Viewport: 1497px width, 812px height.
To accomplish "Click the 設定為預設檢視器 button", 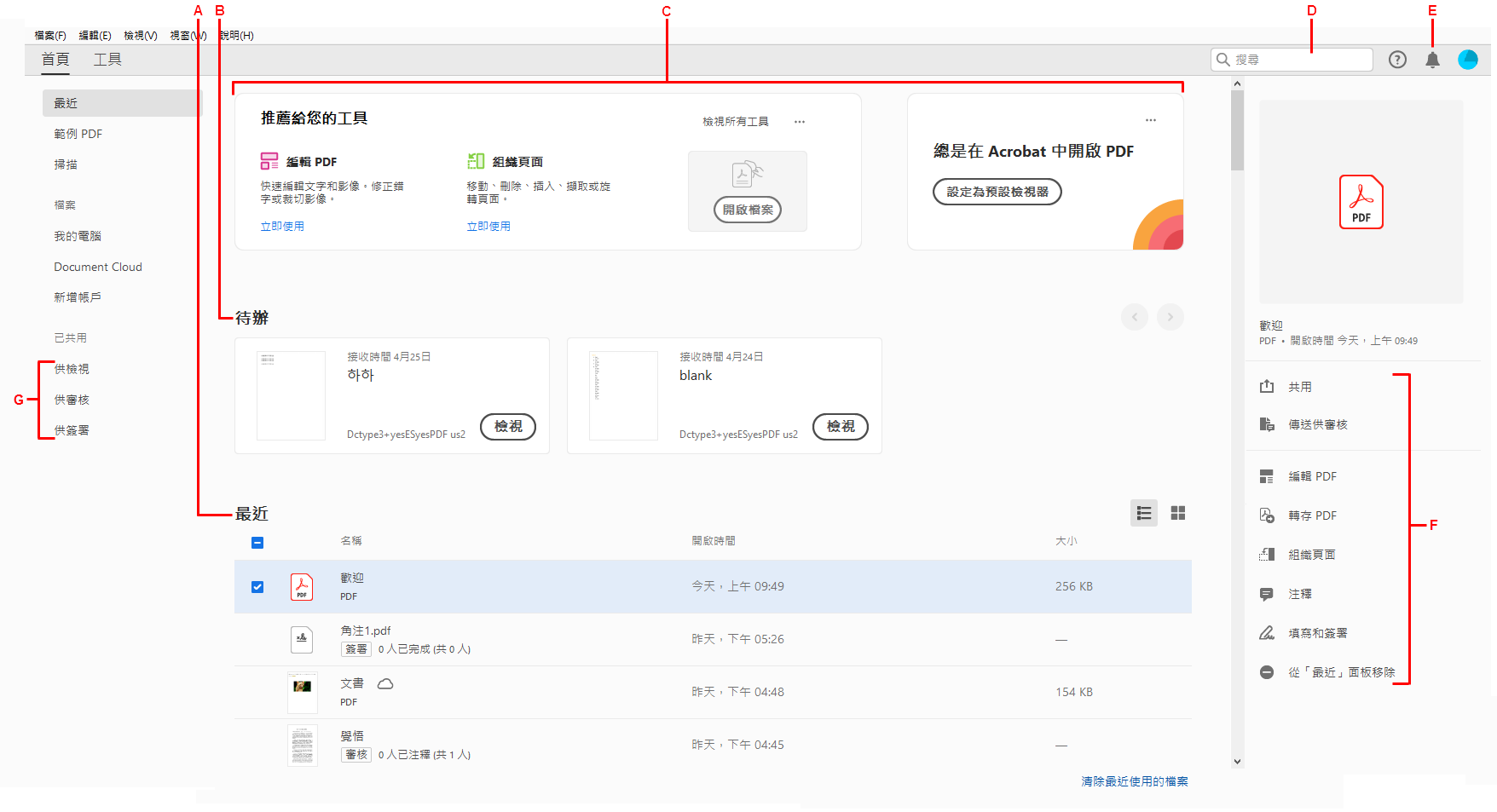I will click(x=997, y=192).
